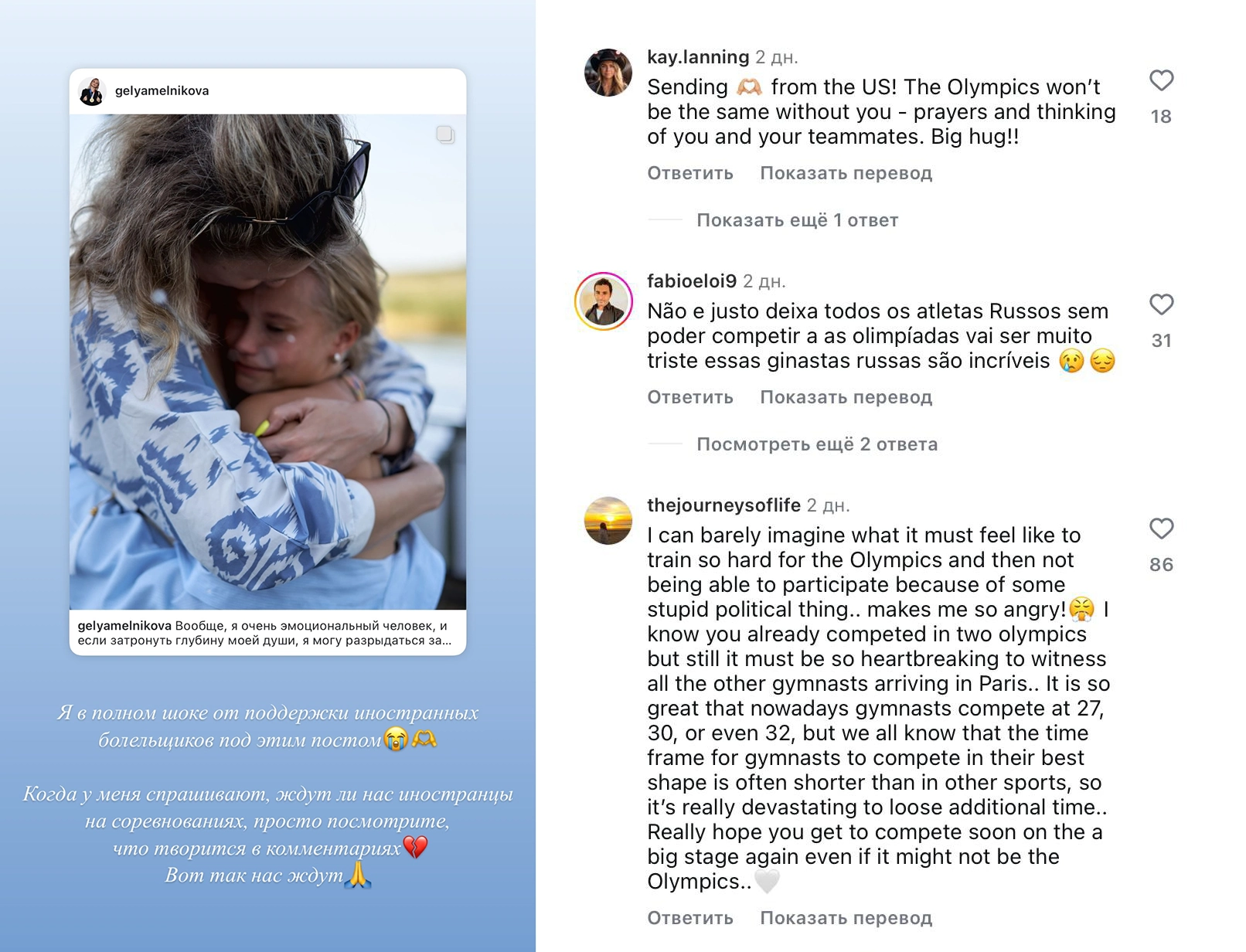Screen dimensions: 1246x952
Task: Show translation of fabioeloi9's Portuguese comment
Action: point(846,397)
